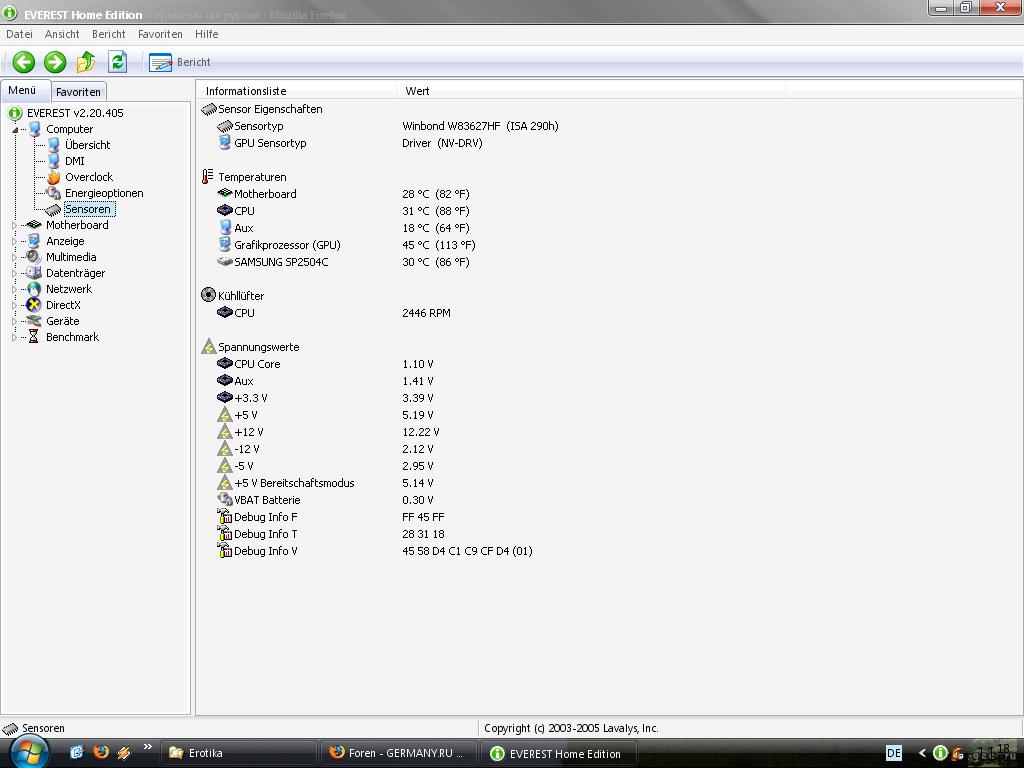This screenshot has height=768, width=1024.
Task: Open the Ansicht menu
Action: click(62, 34)
